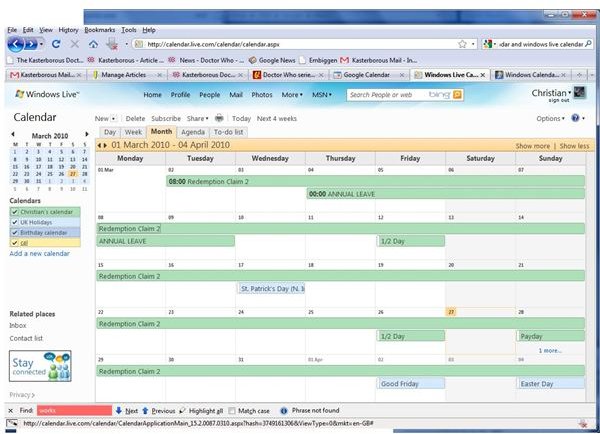
Task: Click the bookmark star in the address bar
Action: pos(462,44)
